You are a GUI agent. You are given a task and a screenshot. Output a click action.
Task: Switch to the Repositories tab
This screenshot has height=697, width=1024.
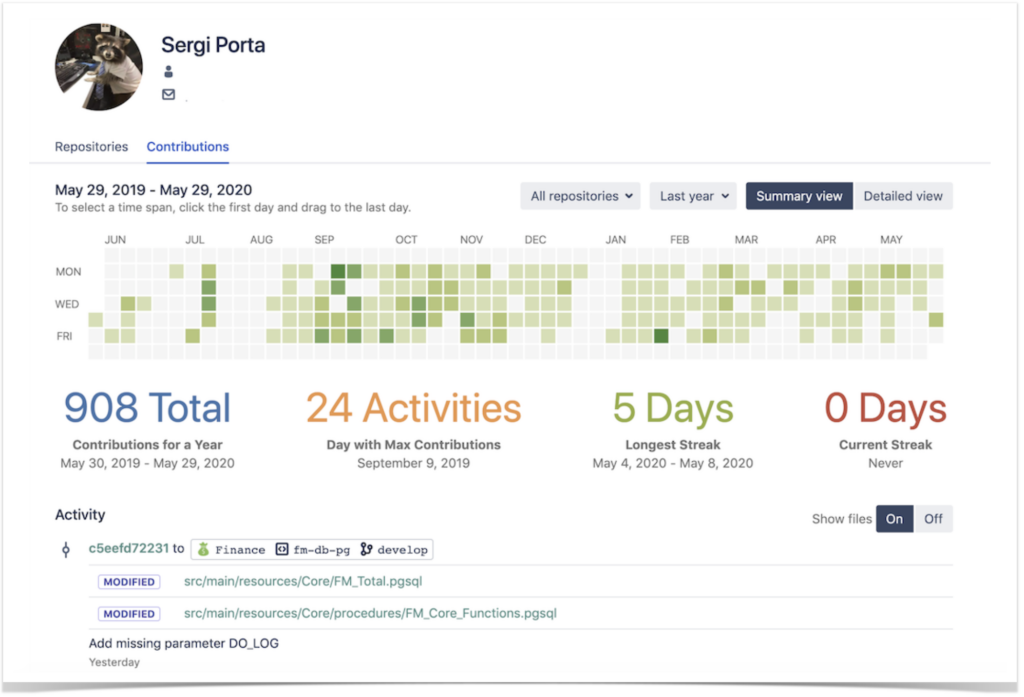pos(91,146)
